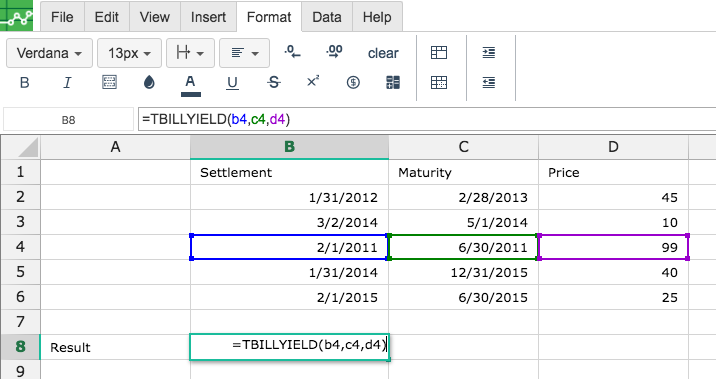Apply currency dollar format
The image size is (716, 379).
(x=353, y=83)
